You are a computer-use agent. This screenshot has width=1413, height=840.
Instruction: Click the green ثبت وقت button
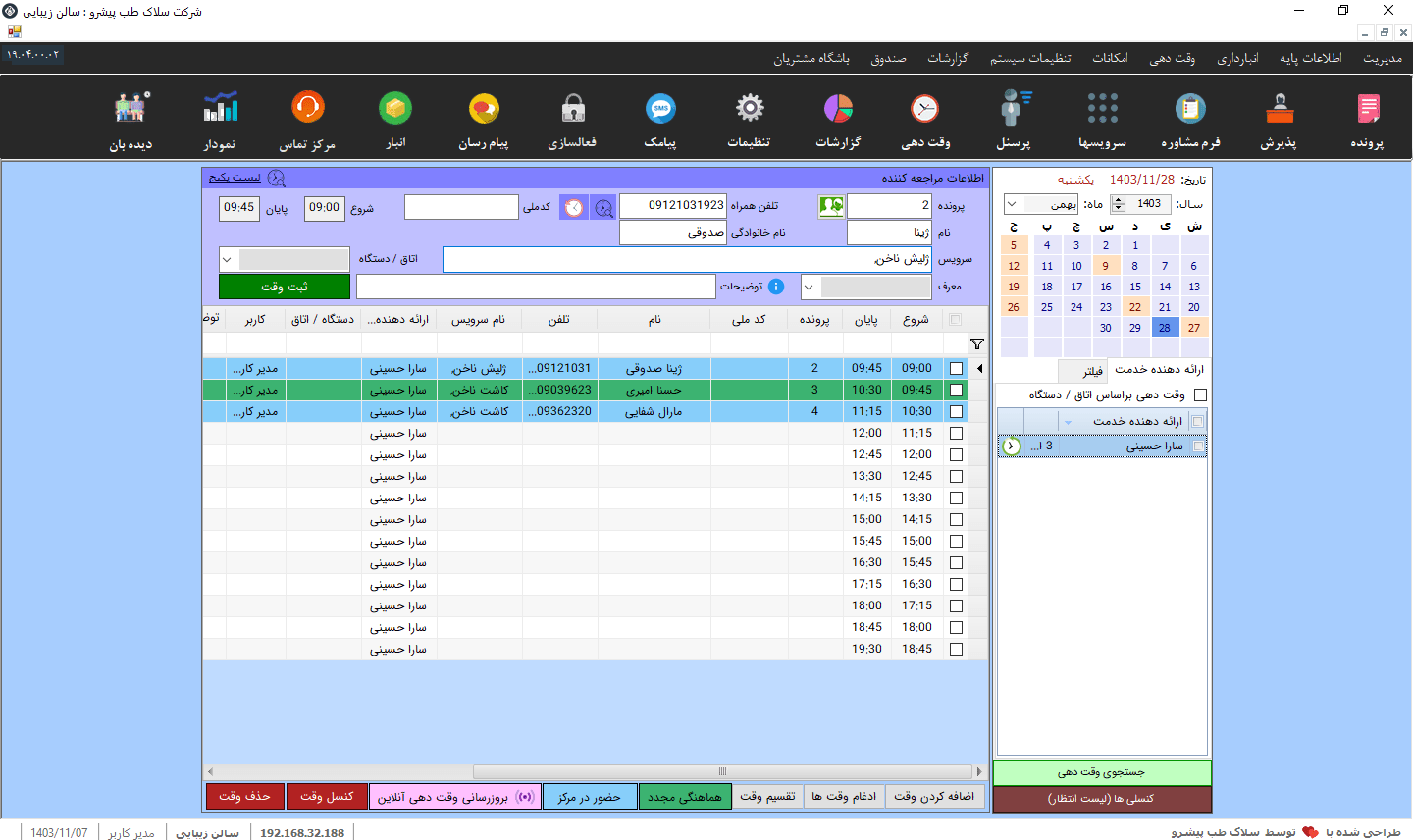click(x=285, y=287)
